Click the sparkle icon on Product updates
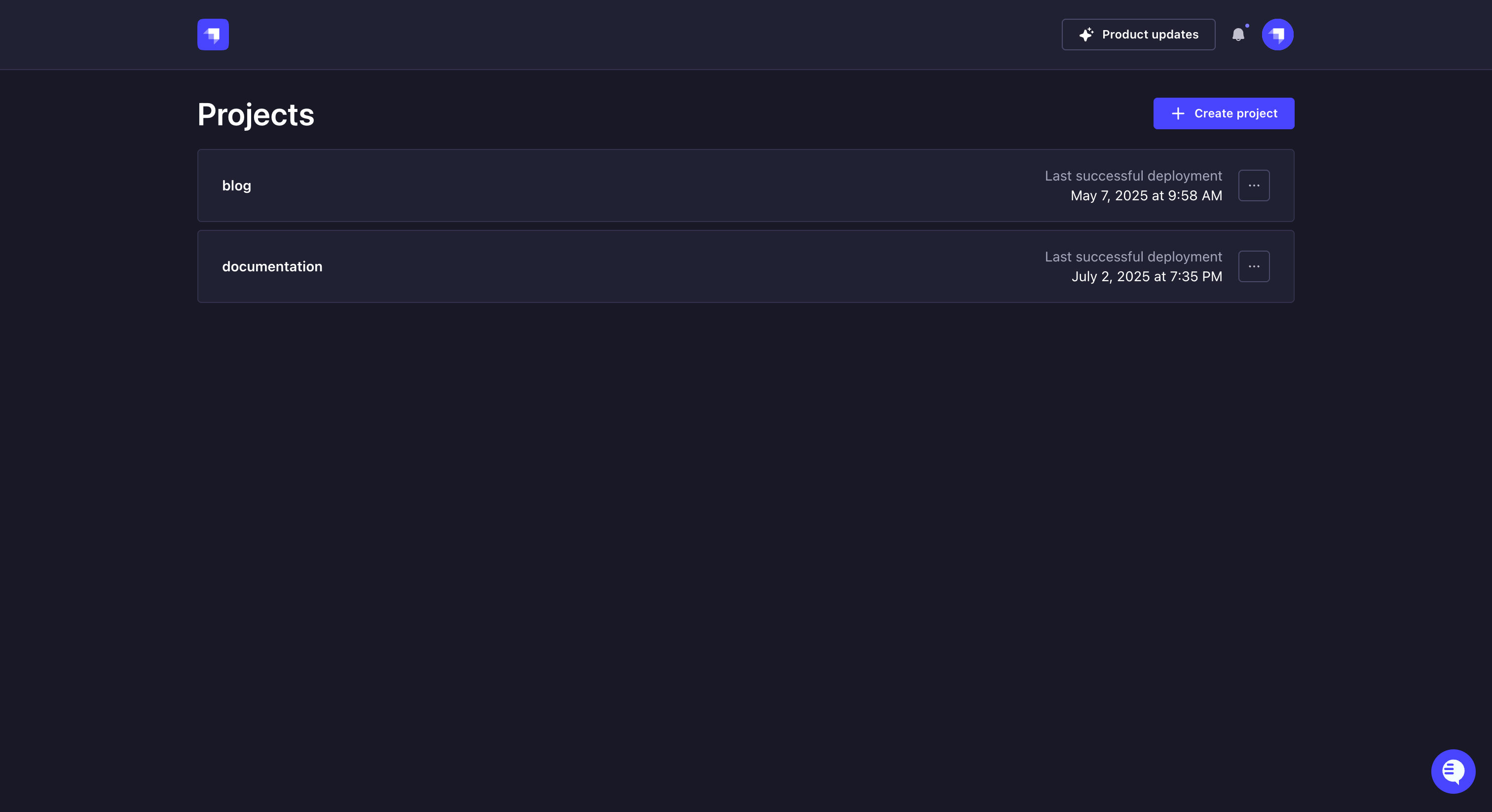 (1086, 34)
